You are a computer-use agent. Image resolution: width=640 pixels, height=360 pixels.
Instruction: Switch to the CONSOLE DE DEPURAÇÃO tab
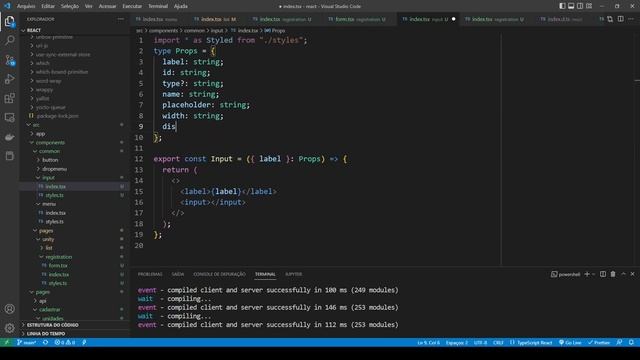[x=220, y=274]
